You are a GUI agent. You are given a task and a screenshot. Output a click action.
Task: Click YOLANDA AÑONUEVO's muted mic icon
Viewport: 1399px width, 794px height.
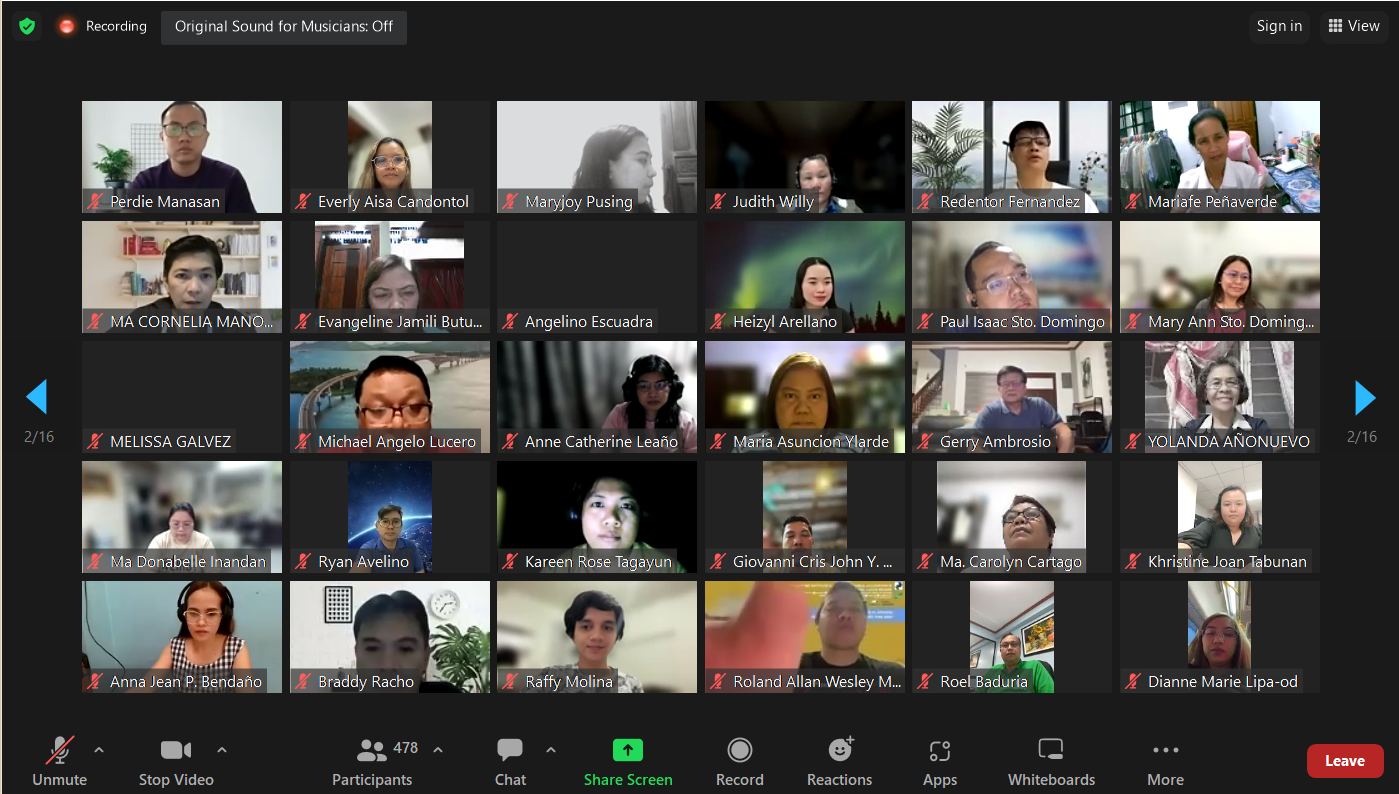[1133, 441]
